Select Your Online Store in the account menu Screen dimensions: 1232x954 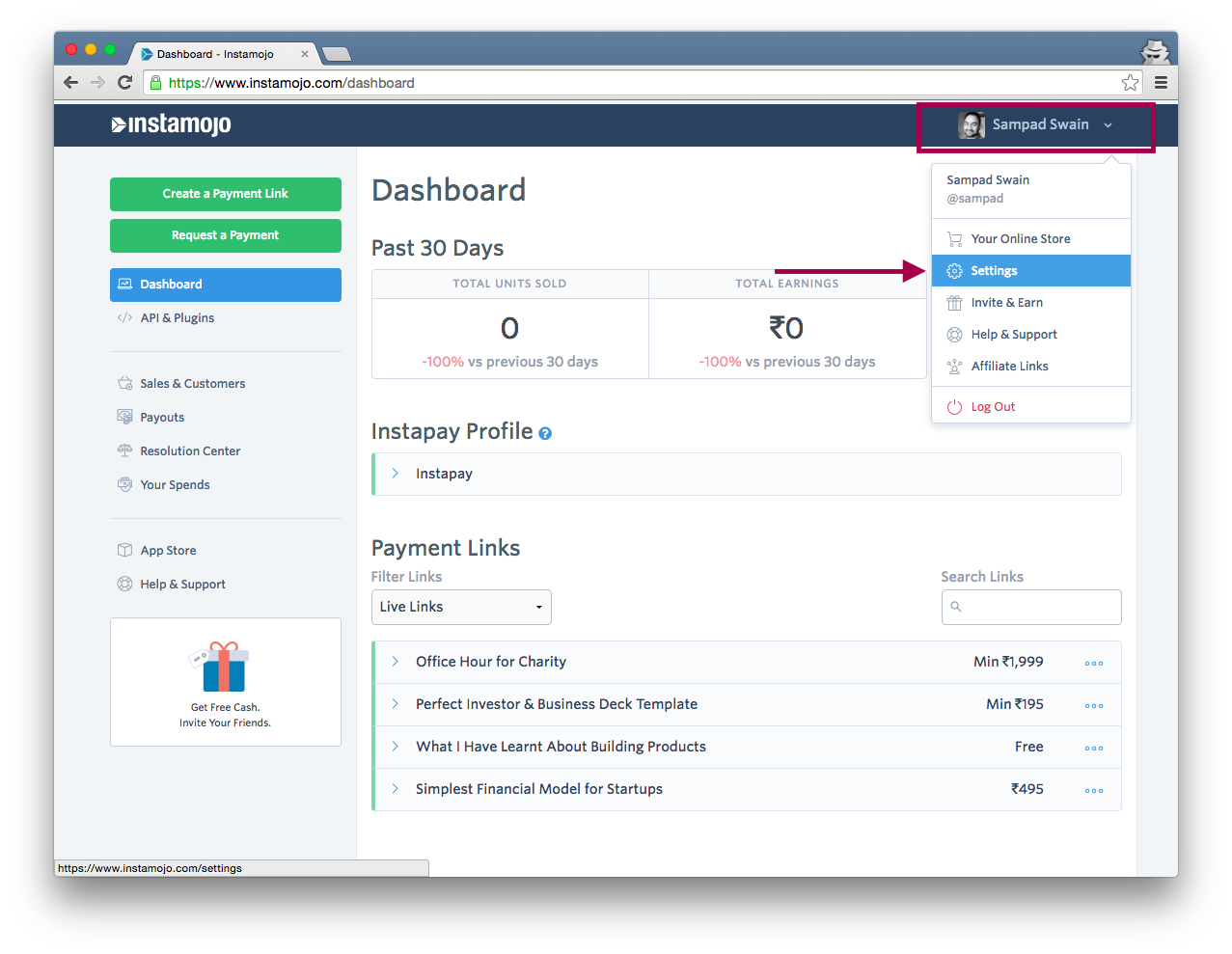point(1031,239)
